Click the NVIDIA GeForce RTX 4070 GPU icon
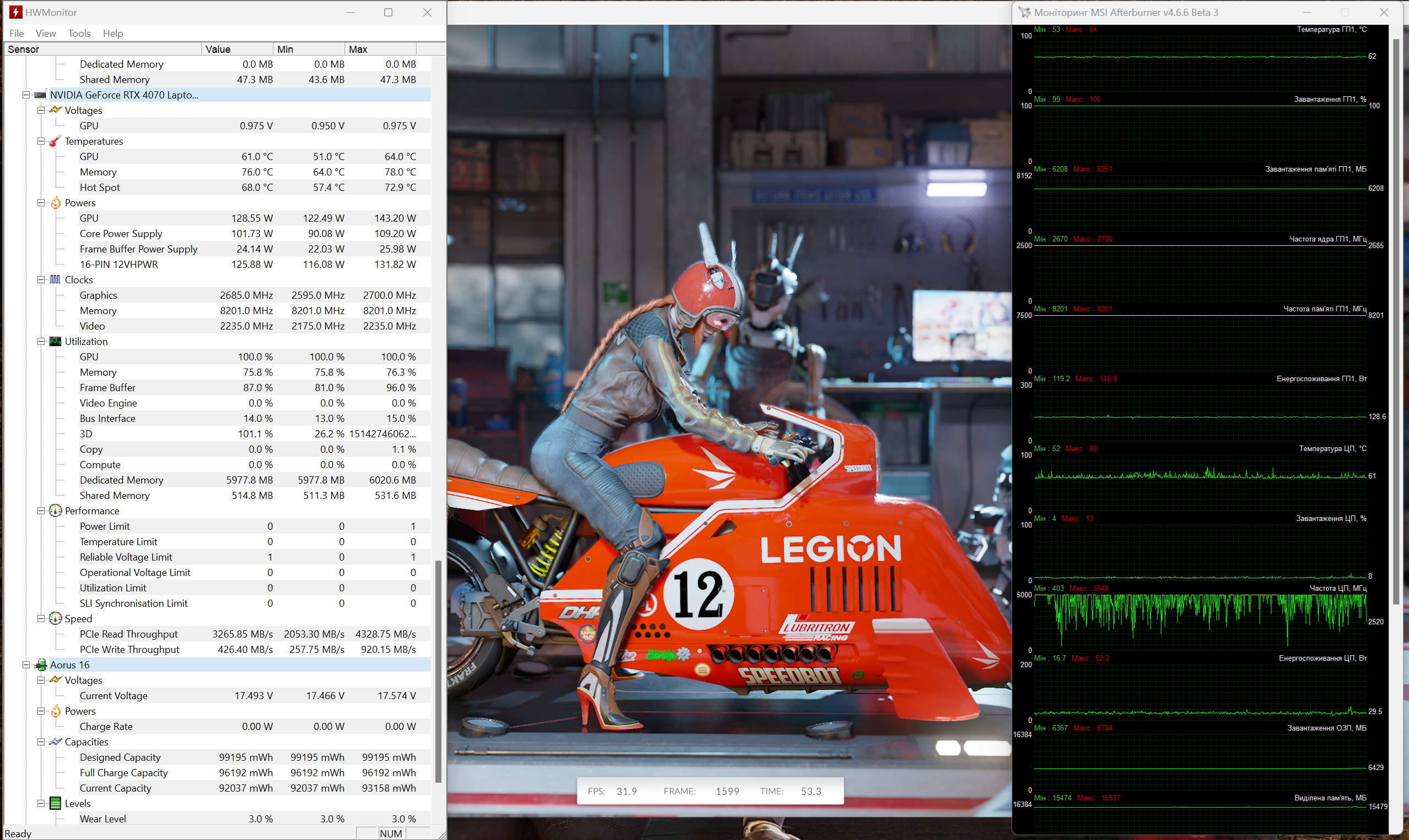The width and height of the screenshot is (1409, 840). coord(40,95)
